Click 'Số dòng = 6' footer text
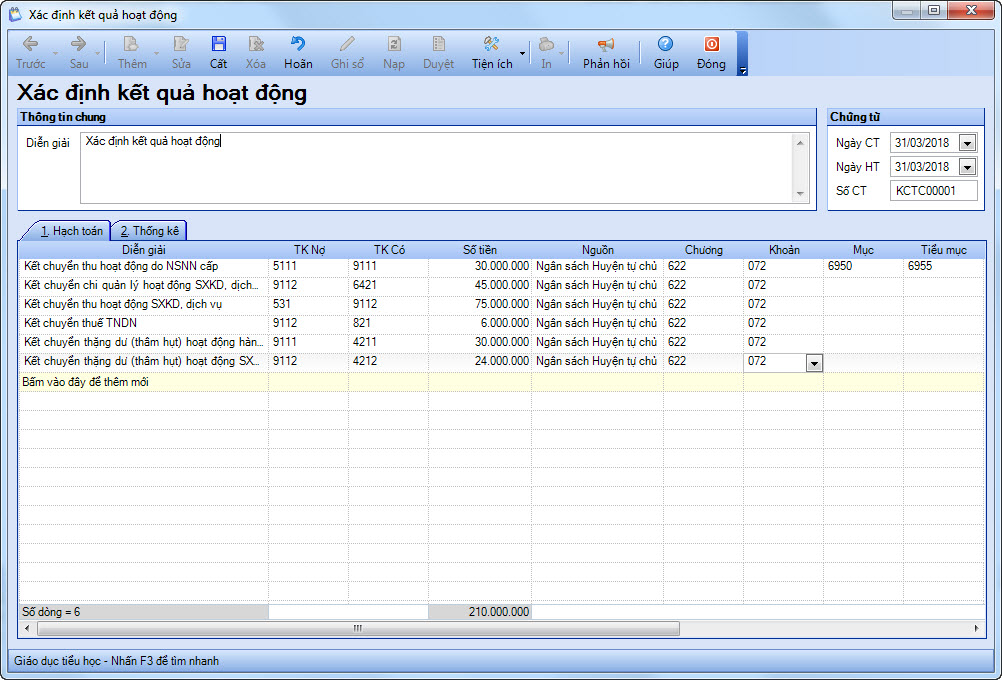 [51, 612]
